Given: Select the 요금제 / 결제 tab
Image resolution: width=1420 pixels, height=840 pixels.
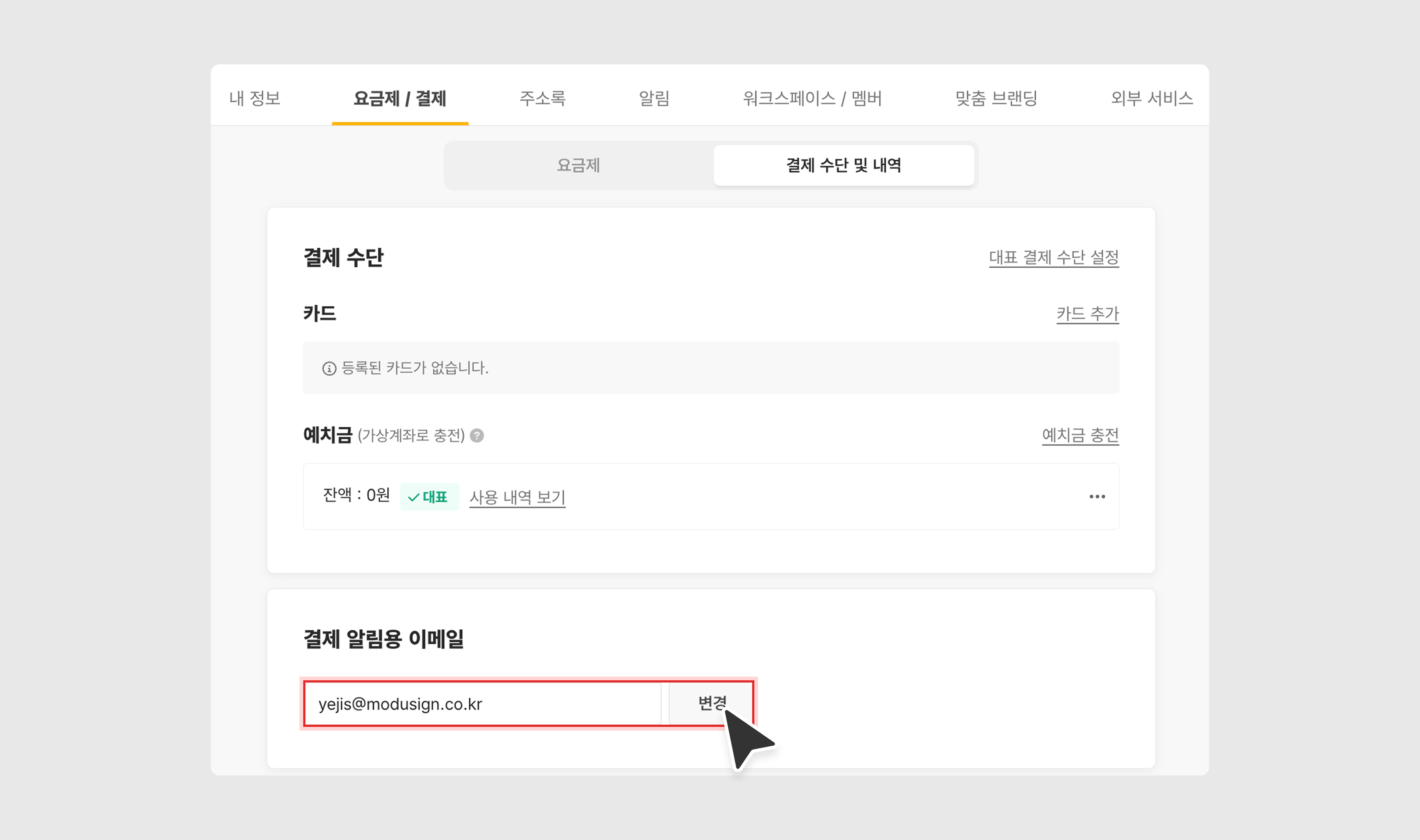Looking at the screenshot, I should click(x=400, y=98).
